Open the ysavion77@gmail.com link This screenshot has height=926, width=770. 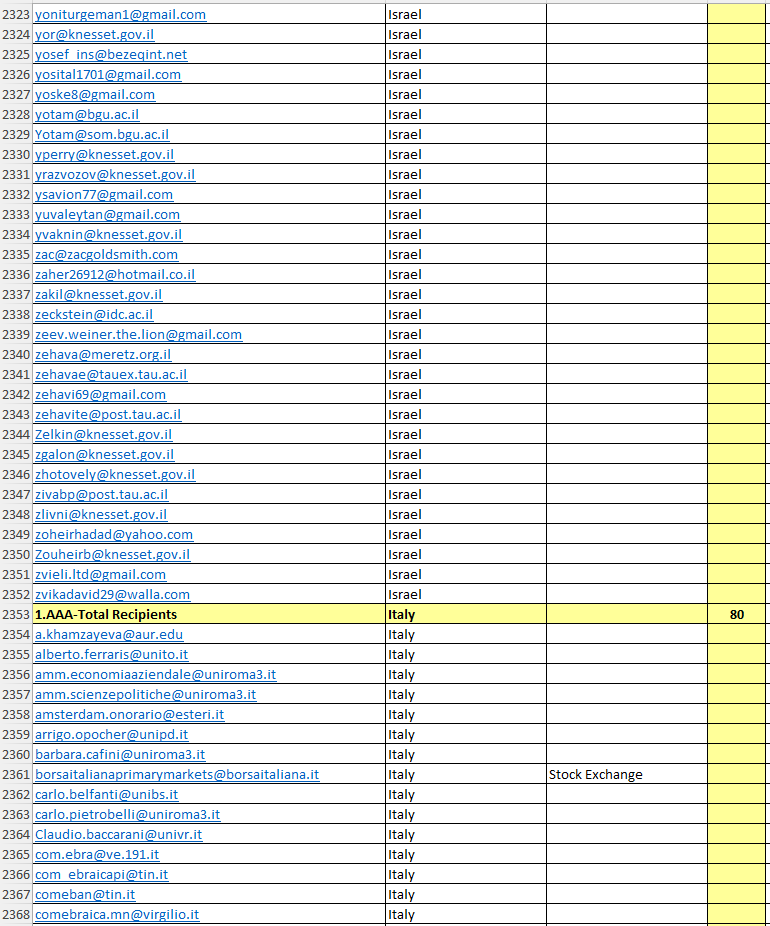pyautogui.click(x=104, y=195)
